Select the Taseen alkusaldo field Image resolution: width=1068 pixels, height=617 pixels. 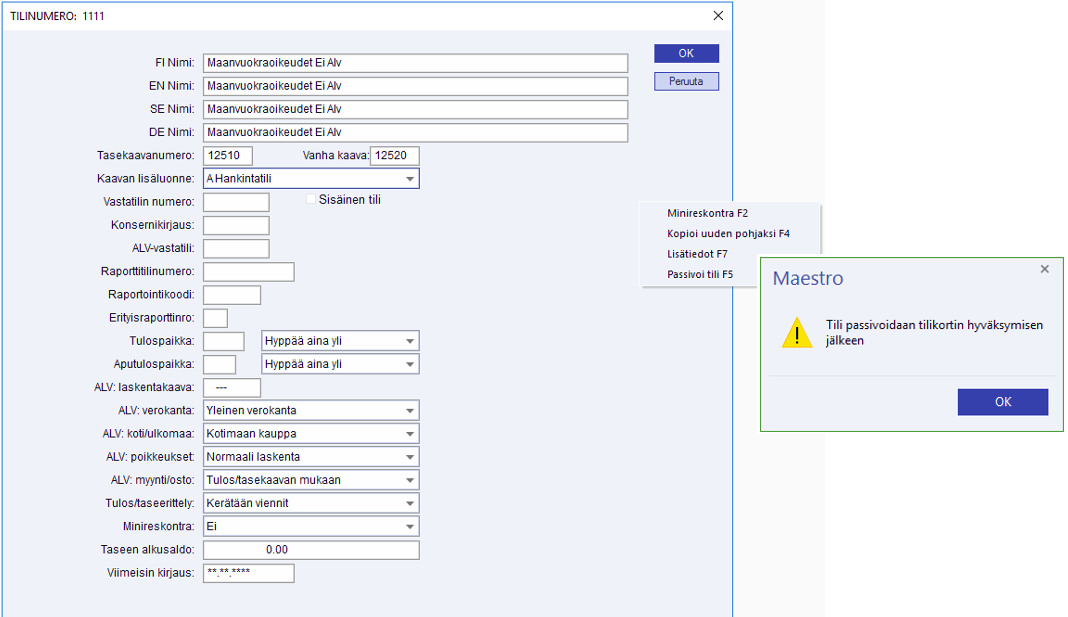click(x=311, y=550)
